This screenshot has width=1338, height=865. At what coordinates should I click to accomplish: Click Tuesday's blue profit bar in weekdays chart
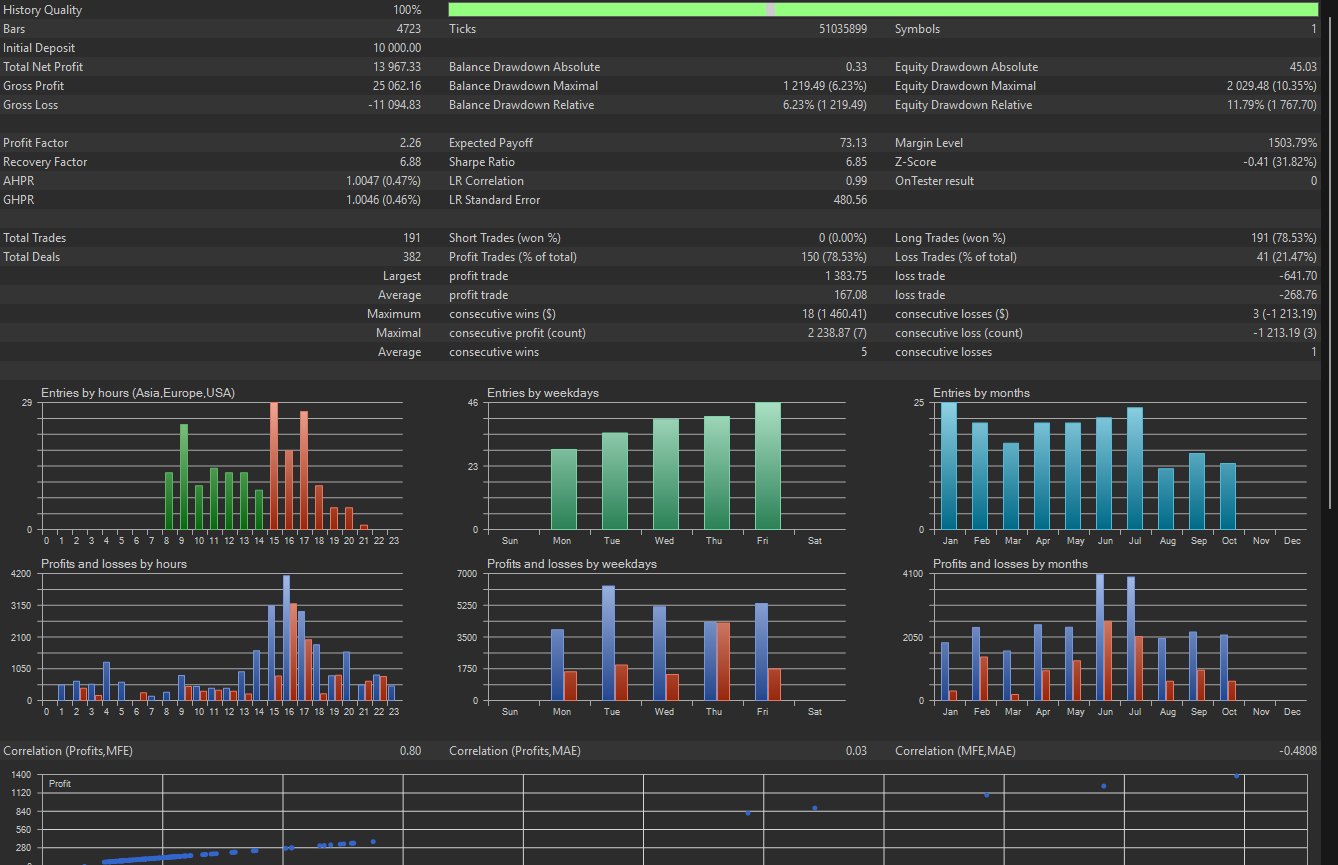coord(608,643)
